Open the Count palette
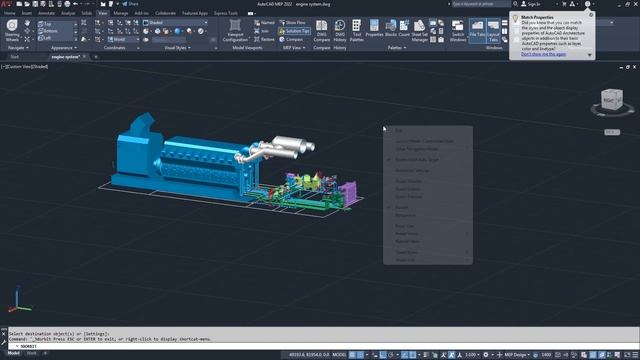 [404, 28]
